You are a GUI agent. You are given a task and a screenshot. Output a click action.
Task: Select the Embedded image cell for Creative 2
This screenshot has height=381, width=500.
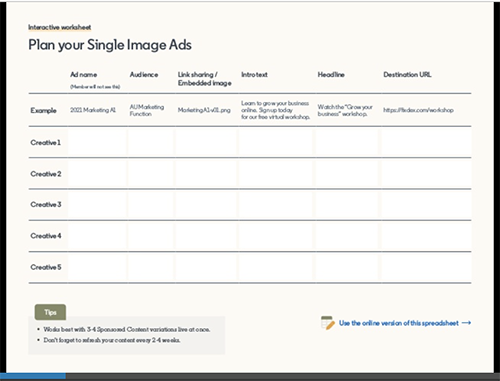pyautogui.click(x=207, y=174)
